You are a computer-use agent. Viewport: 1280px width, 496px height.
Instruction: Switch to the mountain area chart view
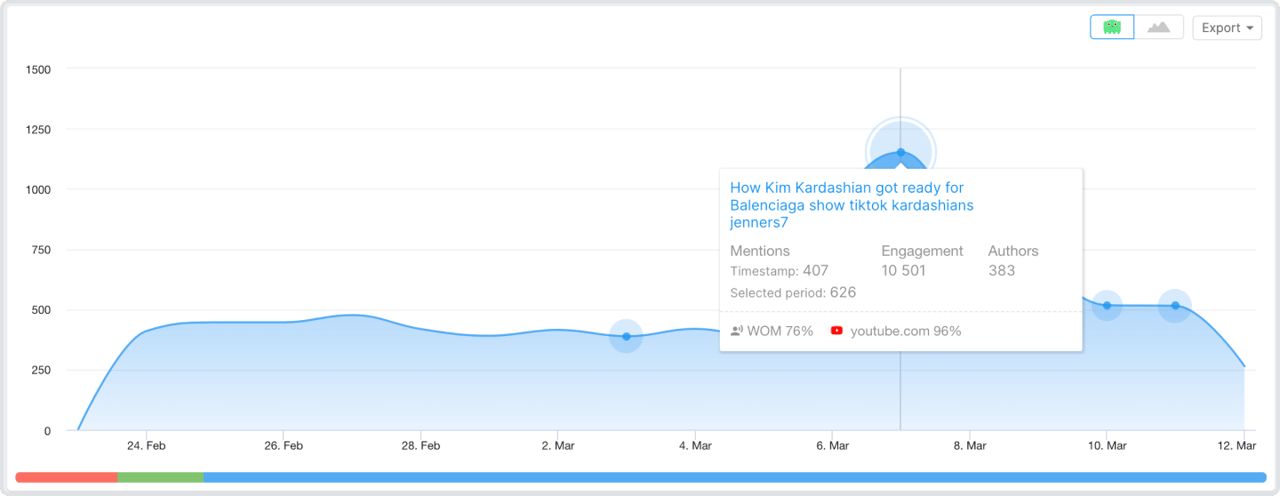click(x=1159, y=27)
